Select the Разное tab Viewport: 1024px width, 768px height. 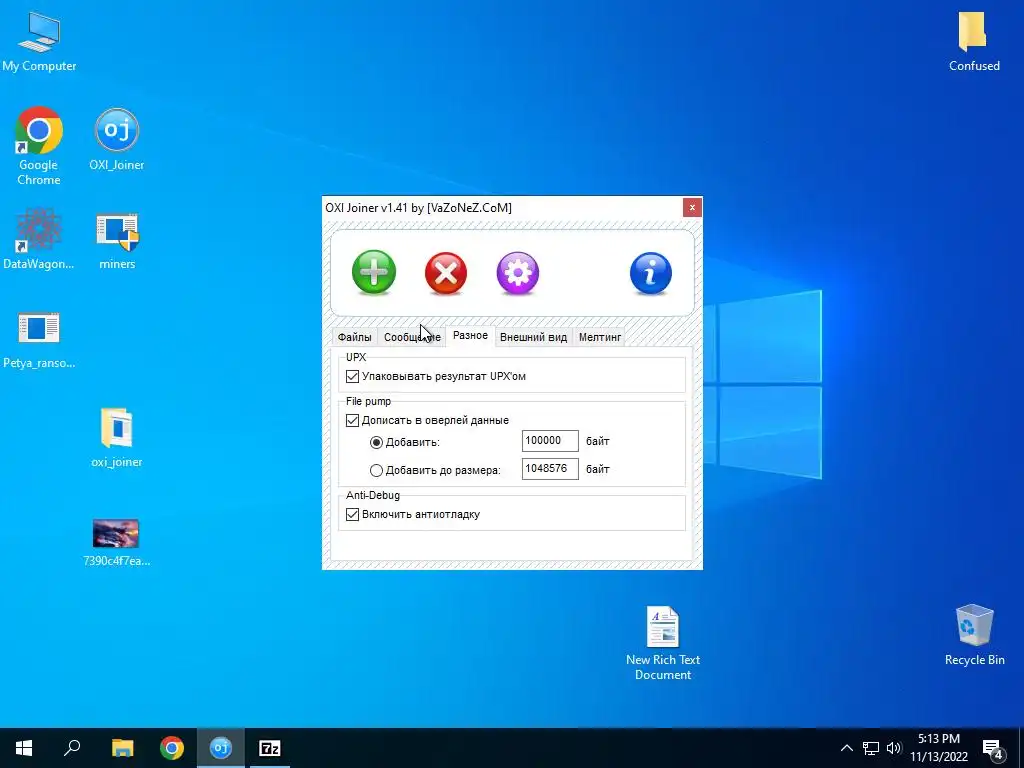coord(470,335)
